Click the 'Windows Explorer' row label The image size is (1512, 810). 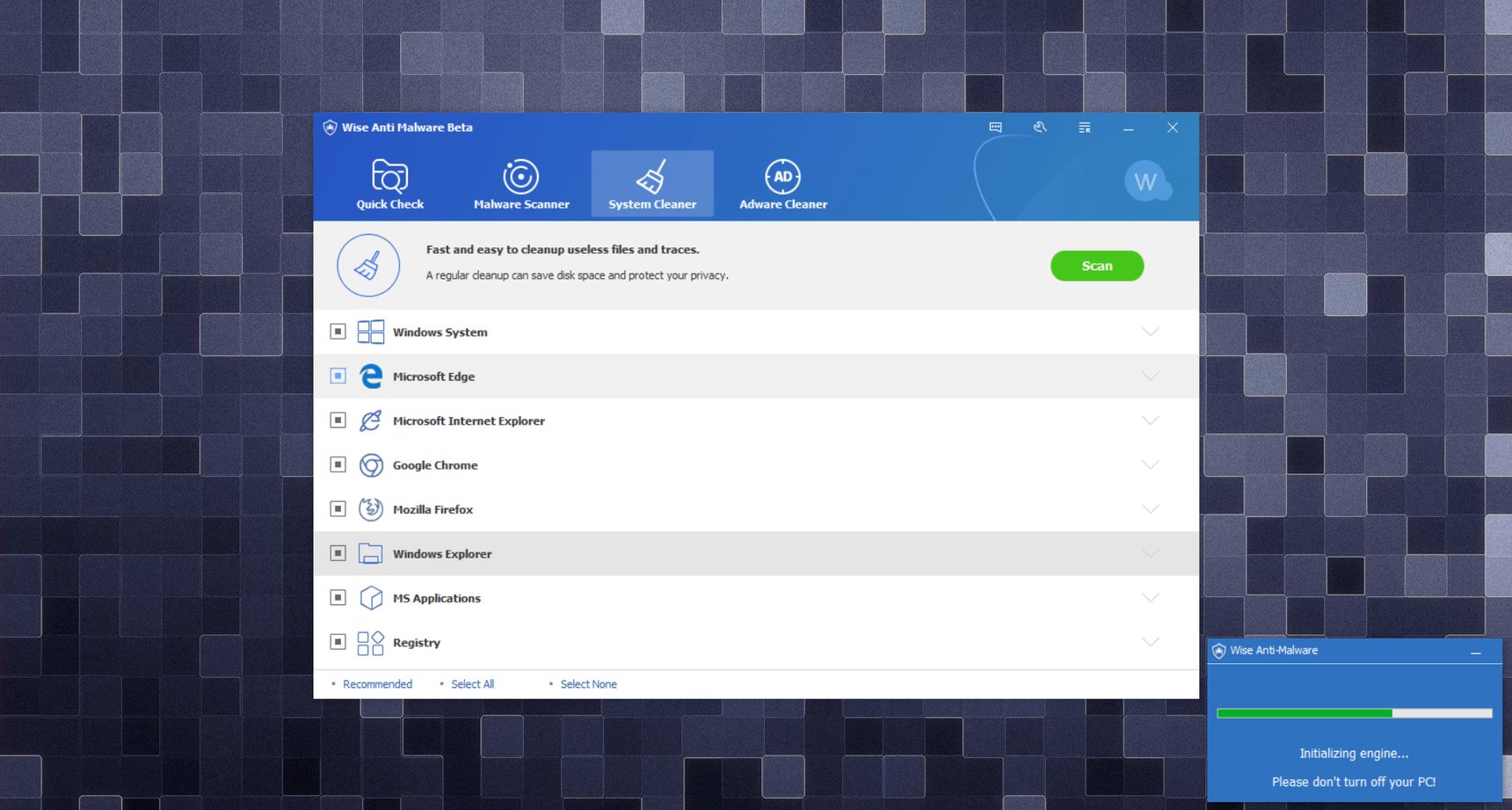pos(442,554)
